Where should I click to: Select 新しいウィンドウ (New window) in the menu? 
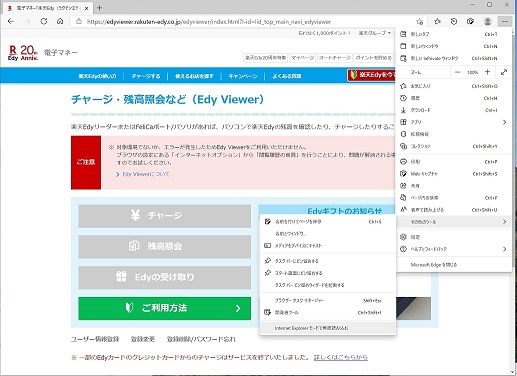click(454, 46)
